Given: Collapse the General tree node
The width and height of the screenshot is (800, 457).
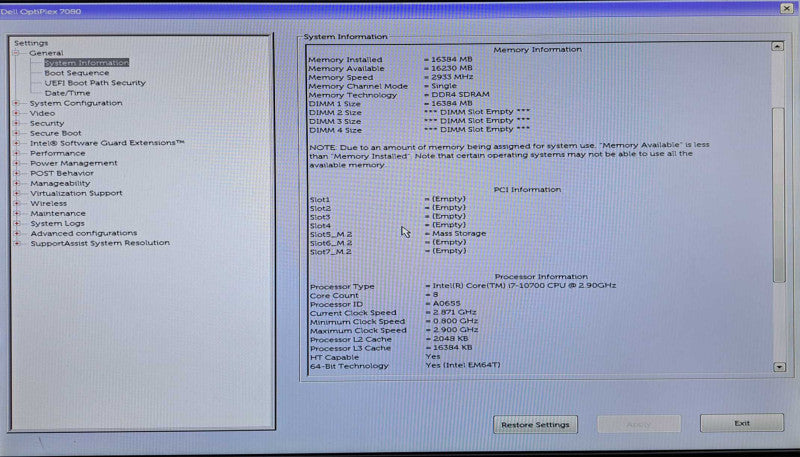Looking at the screenshot, I should [16, 53].
